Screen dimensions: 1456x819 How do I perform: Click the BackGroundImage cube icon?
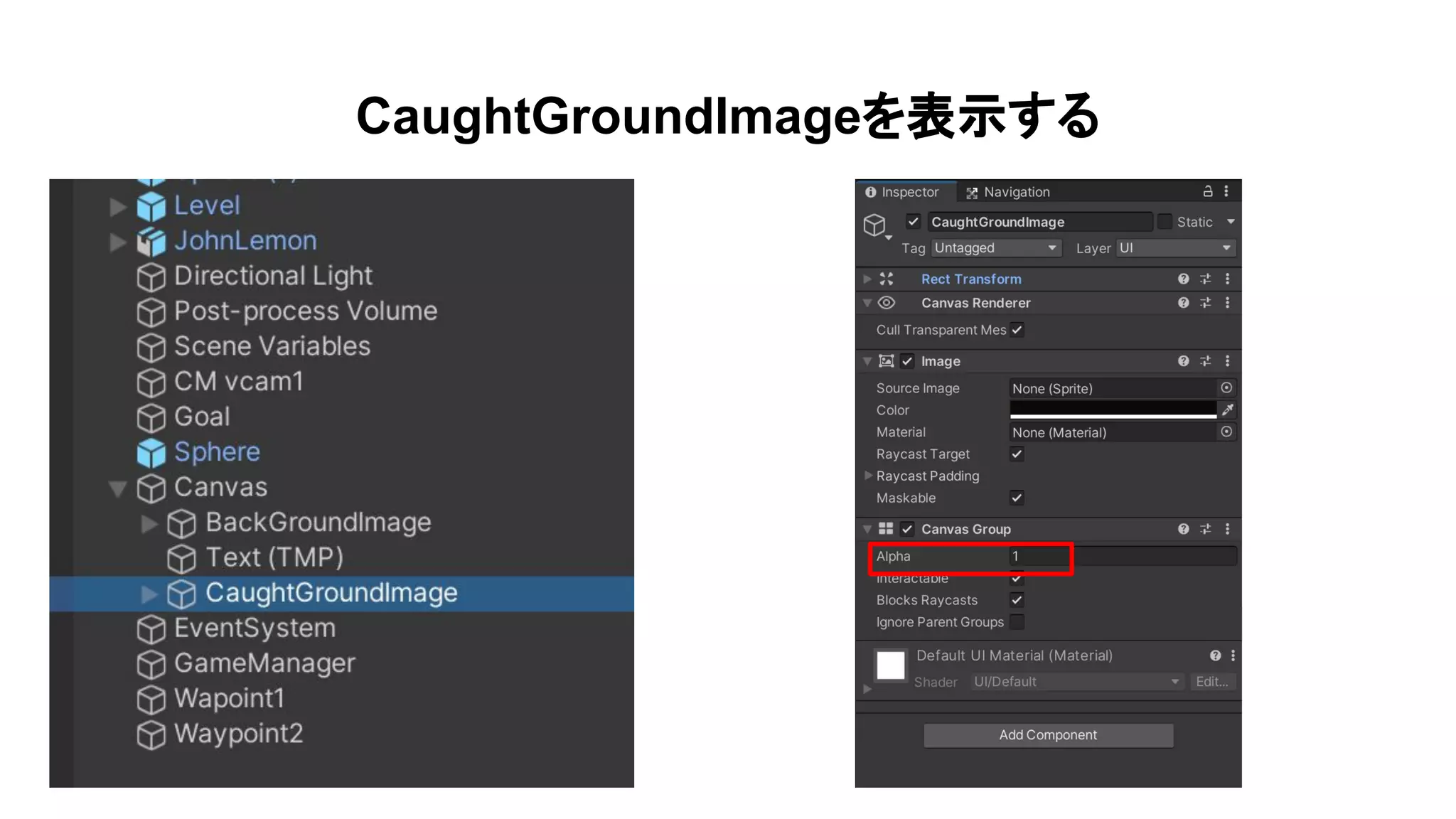[x=181, y=524]
